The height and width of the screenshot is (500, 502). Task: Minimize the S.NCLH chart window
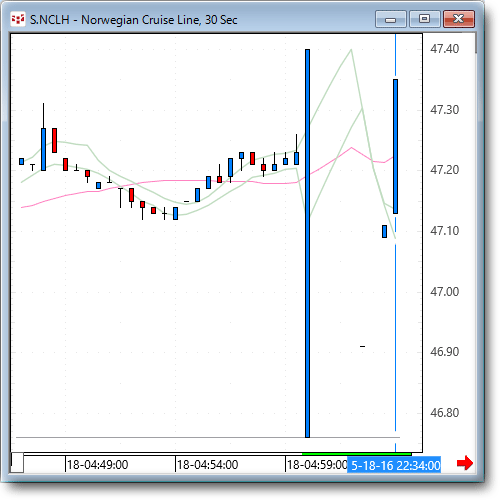coord(391,19)
